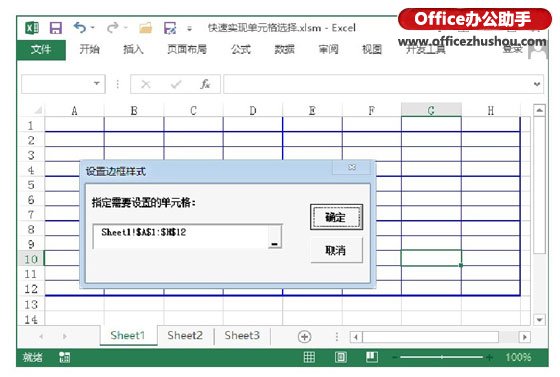Click the Excel application icon
This screenshot has height=377, width=560.
[x=32, y=28]
